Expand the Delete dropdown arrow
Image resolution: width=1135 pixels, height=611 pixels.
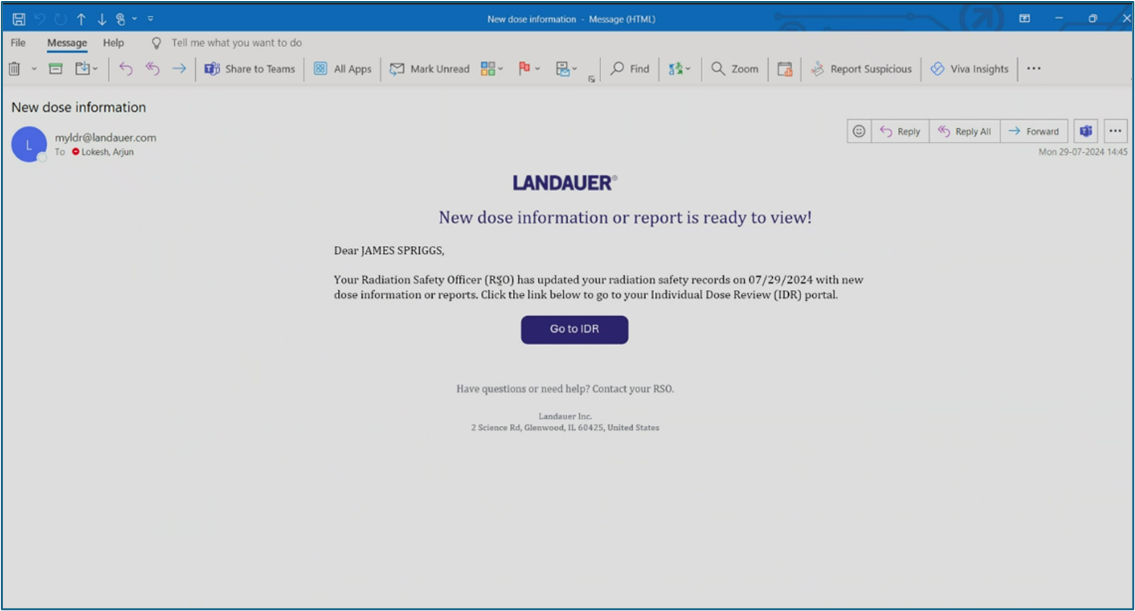tap(34, 69)
